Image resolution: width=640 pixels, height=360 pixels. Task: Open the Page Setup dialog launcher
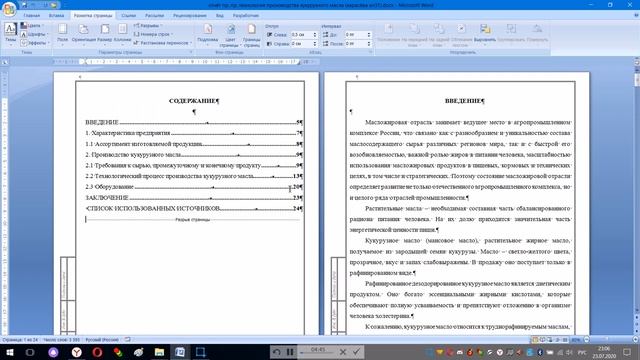click(191, 52)
